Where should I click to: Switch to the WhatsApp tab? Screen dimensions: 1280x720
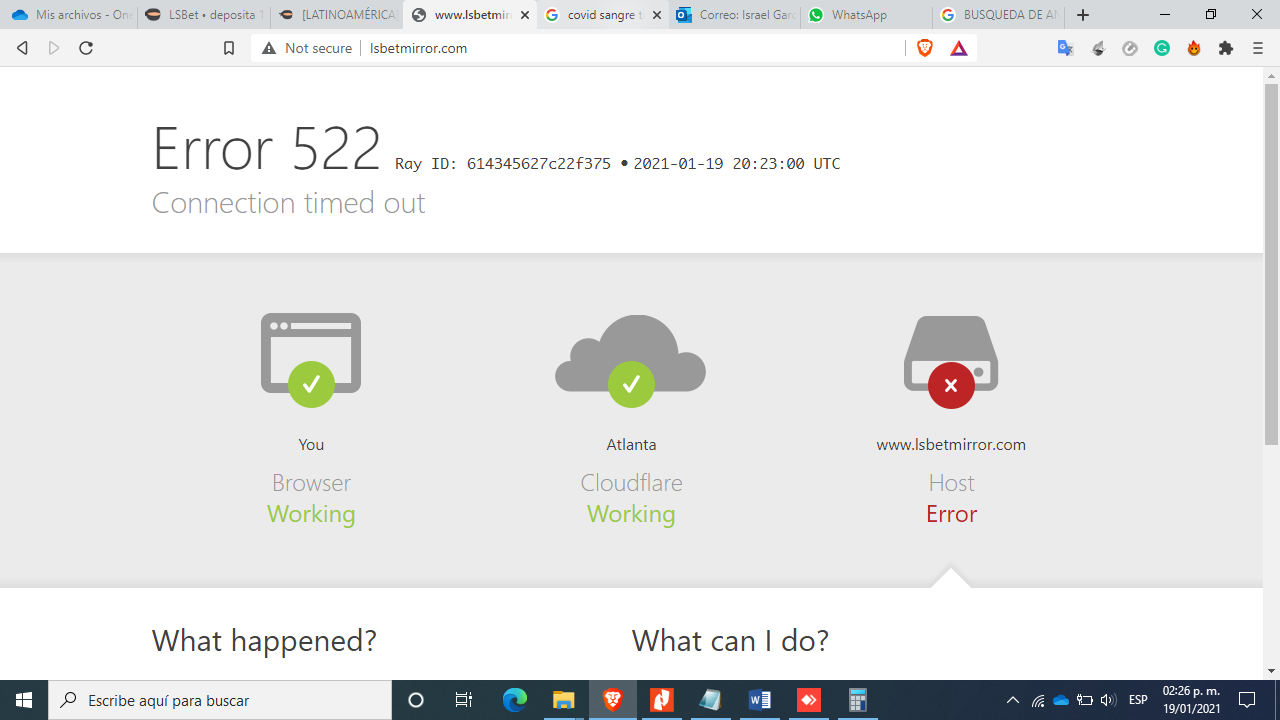tap(868, 15)
